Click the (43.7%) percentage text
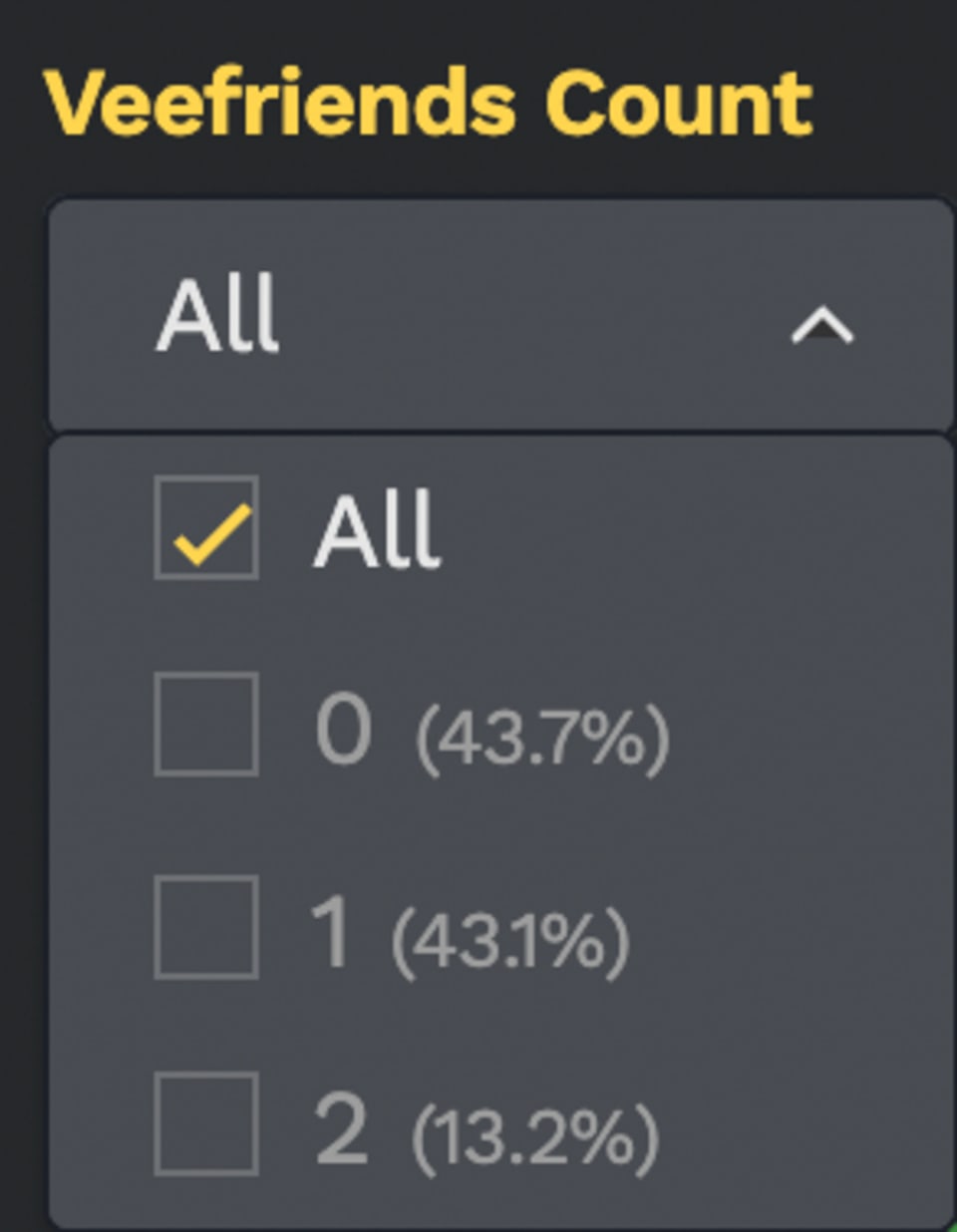 (x=542, y=739)
